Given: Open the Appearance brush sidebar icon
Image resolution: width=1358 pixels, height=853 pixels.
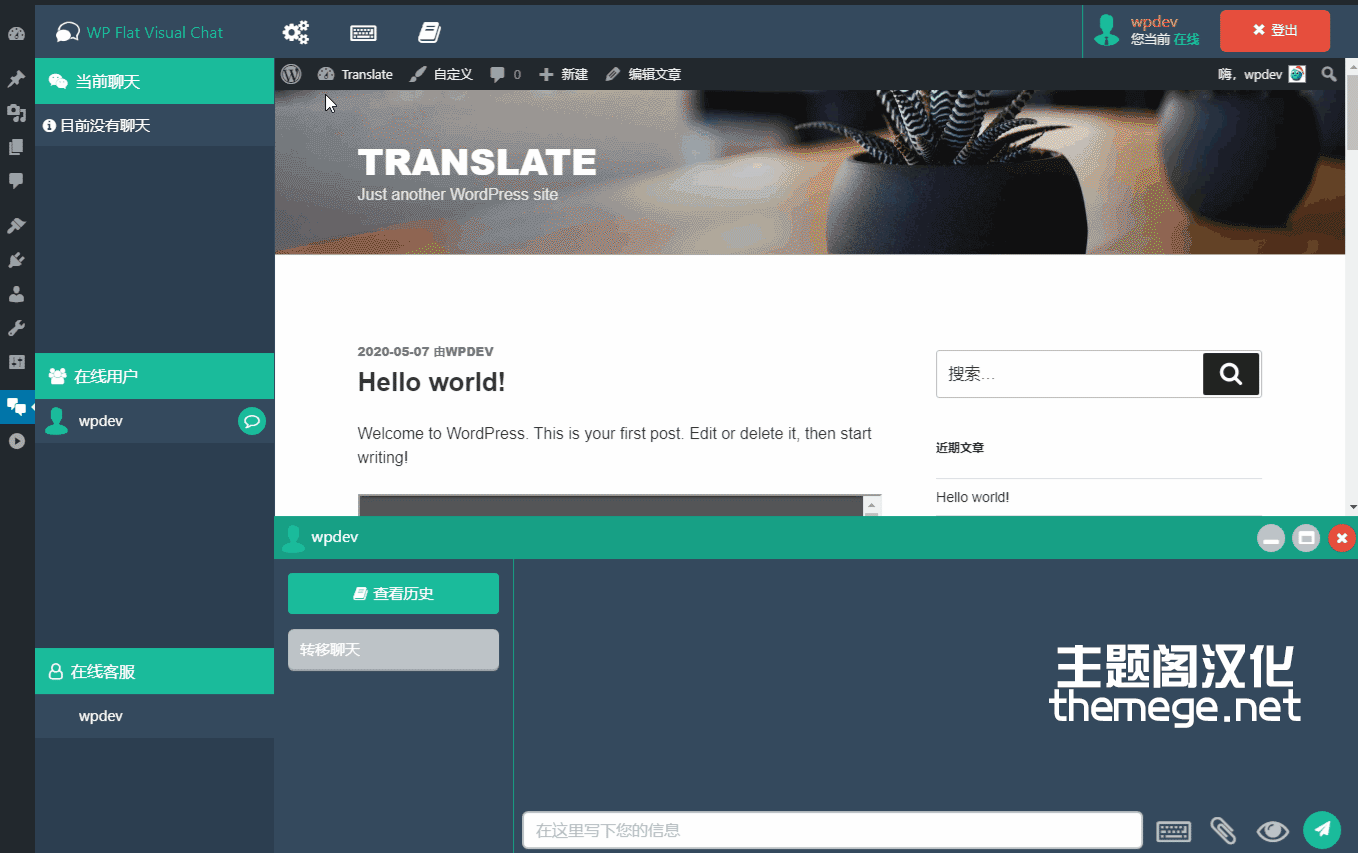Looking at the screenshot, I should 16,227.
